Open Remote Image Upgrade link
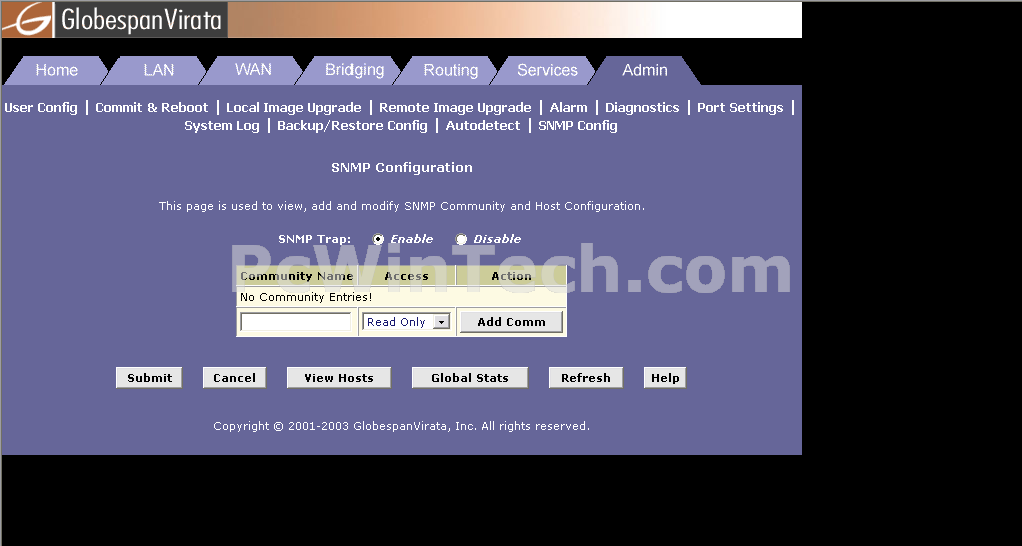Screen dimensions: 1022x546 (x=455, y=108)
